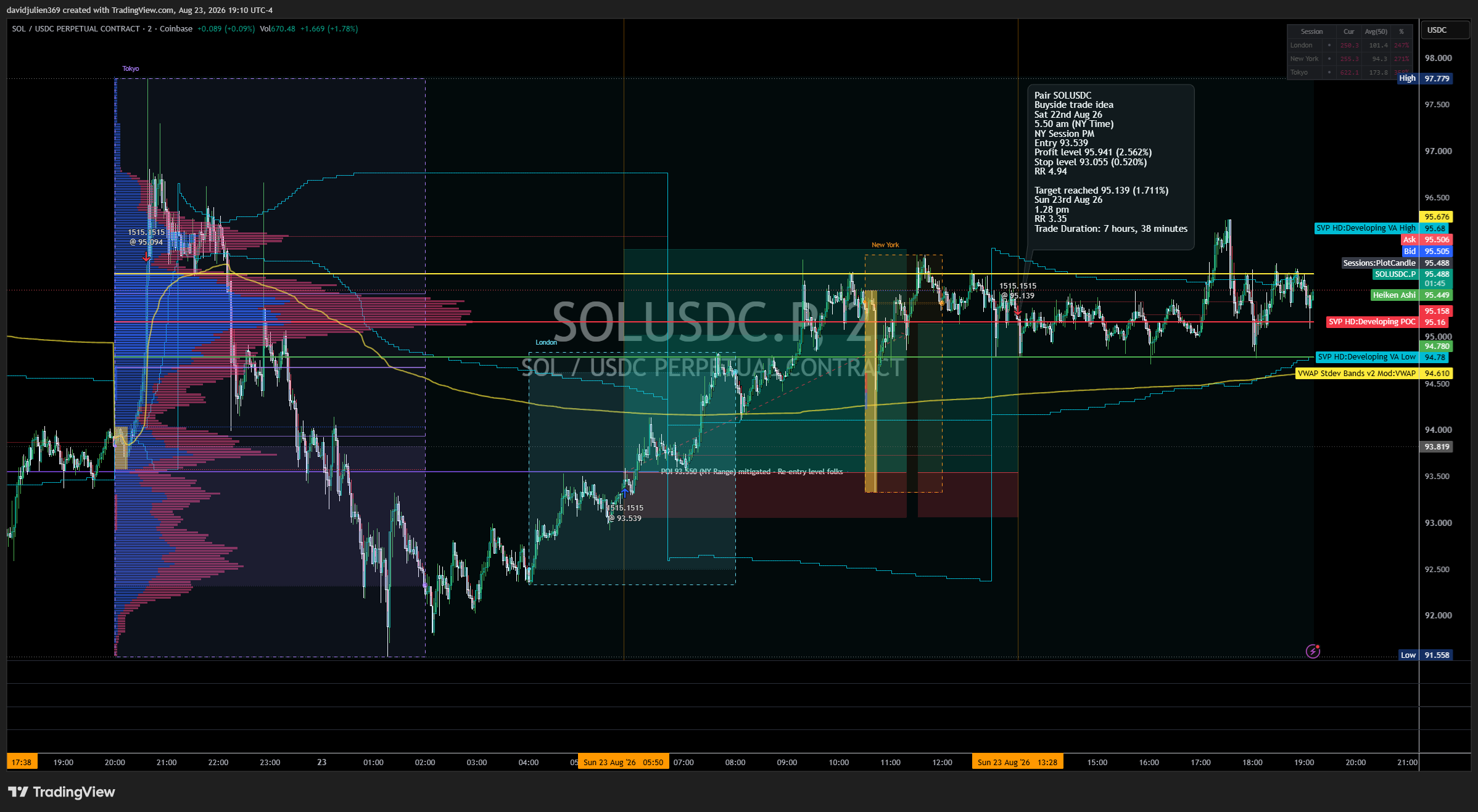Click the SOLUSDC.P 95.488 price label
Viewport: 1478px width, 812px height.
pos(1413,274)
